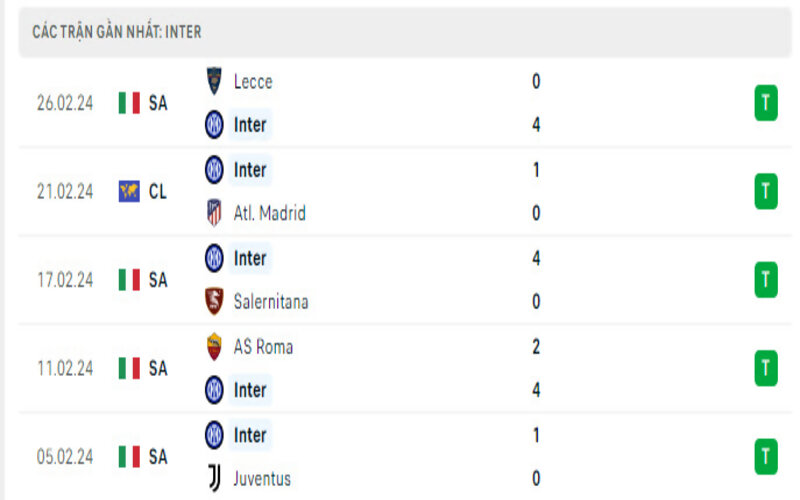Click the Italy flag beside 26.02.24
800x500 pixels.
tap(129, 103)
